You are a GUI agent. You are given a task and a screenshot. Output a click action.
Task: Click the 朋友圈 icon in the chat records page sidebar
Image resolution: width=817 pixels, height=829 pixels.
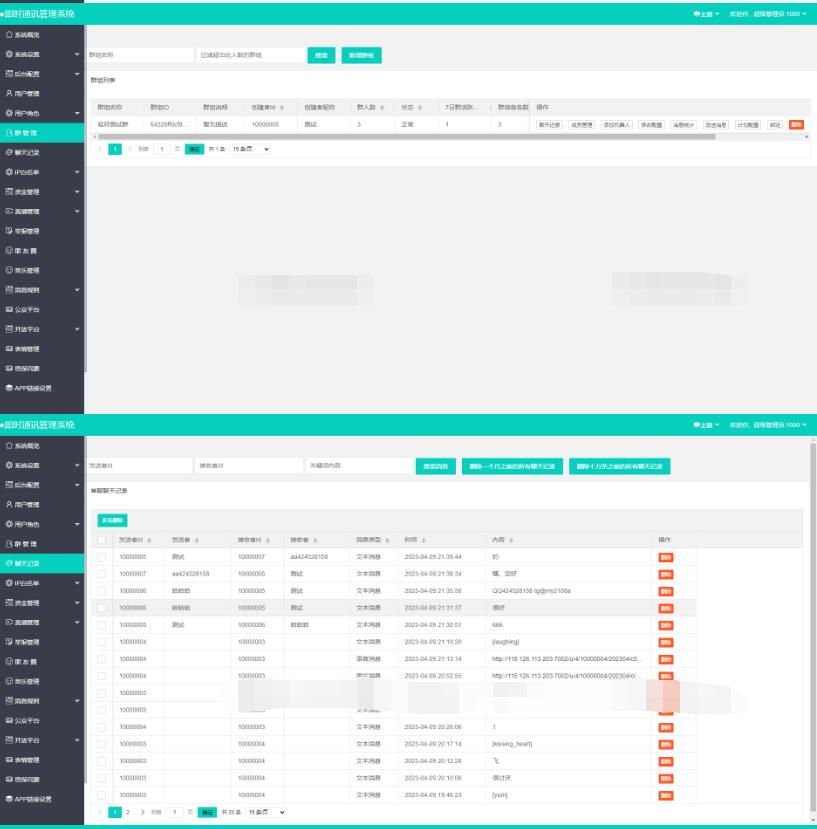tap(9, 661)
